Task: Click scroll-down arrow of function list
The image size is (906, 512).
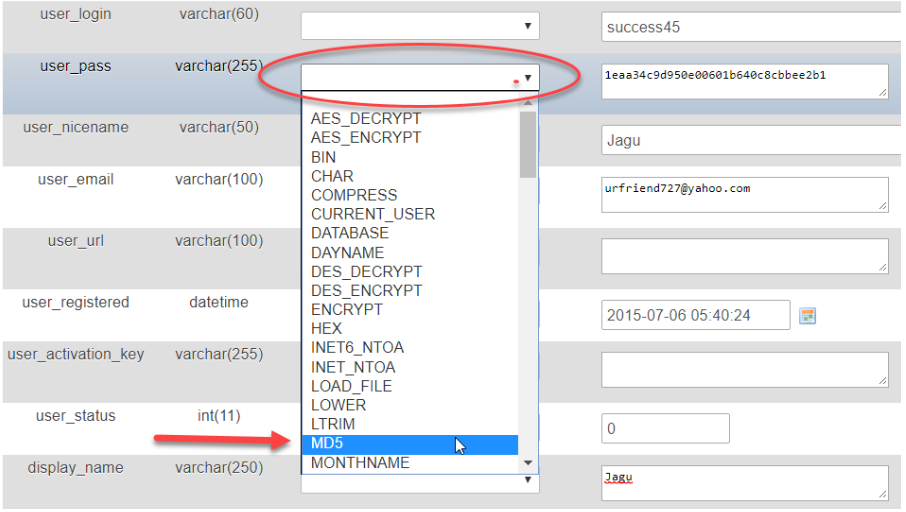Action: [x=528, y=463]
